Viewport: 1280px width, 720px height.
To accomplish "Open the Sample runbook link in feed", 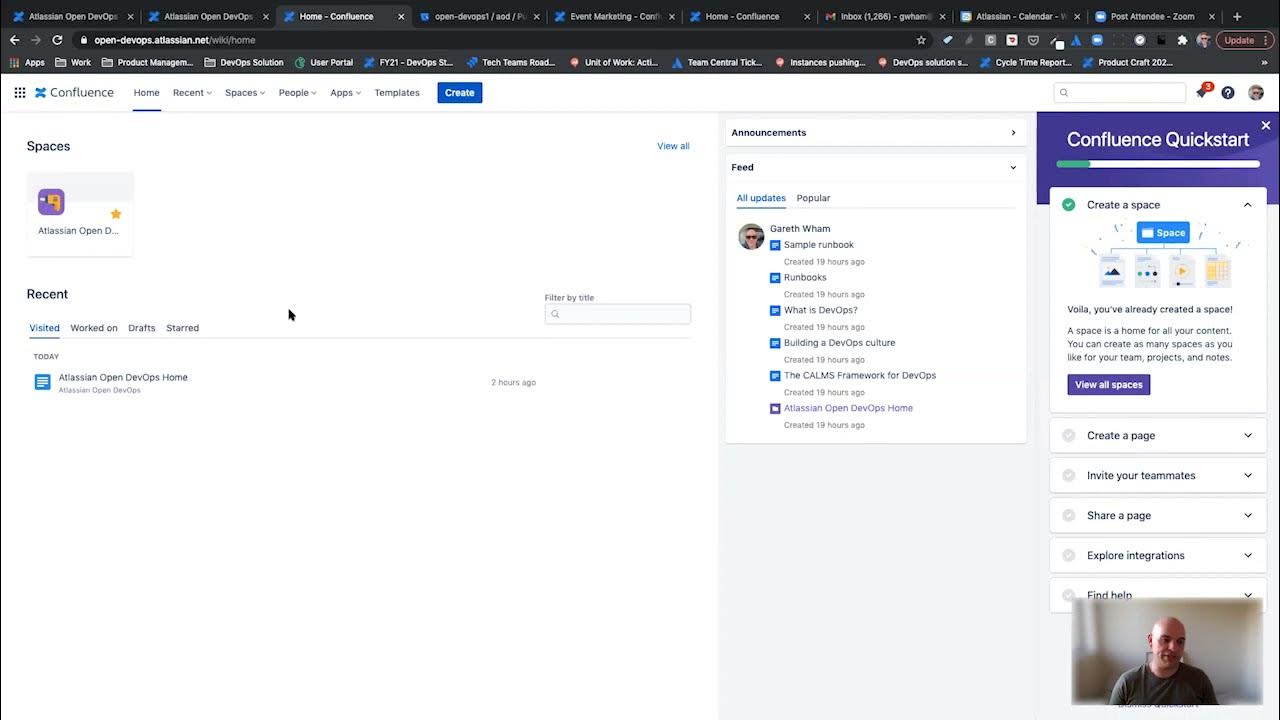I will pyautogui.click(x=819, y=245).
